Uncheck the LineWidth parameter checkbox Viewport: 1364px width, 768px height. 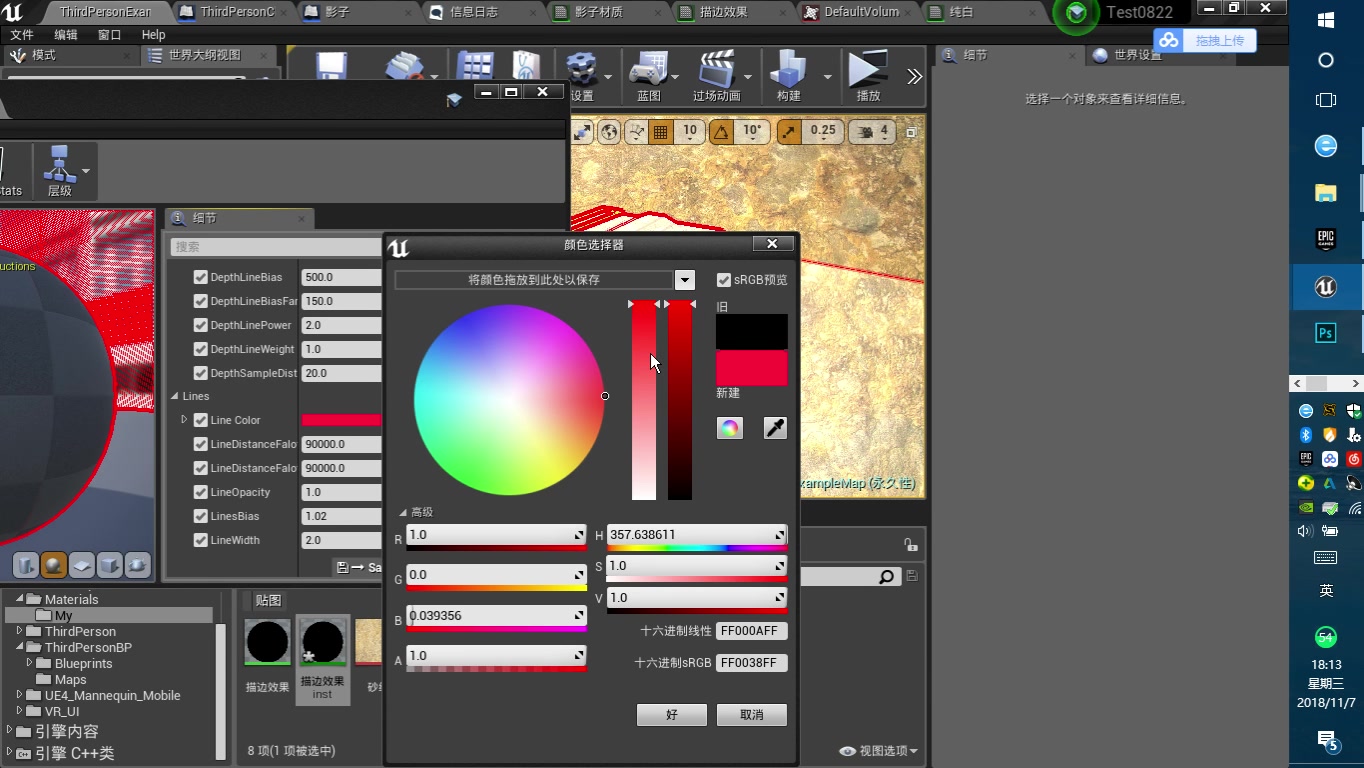tap(200, 540)
